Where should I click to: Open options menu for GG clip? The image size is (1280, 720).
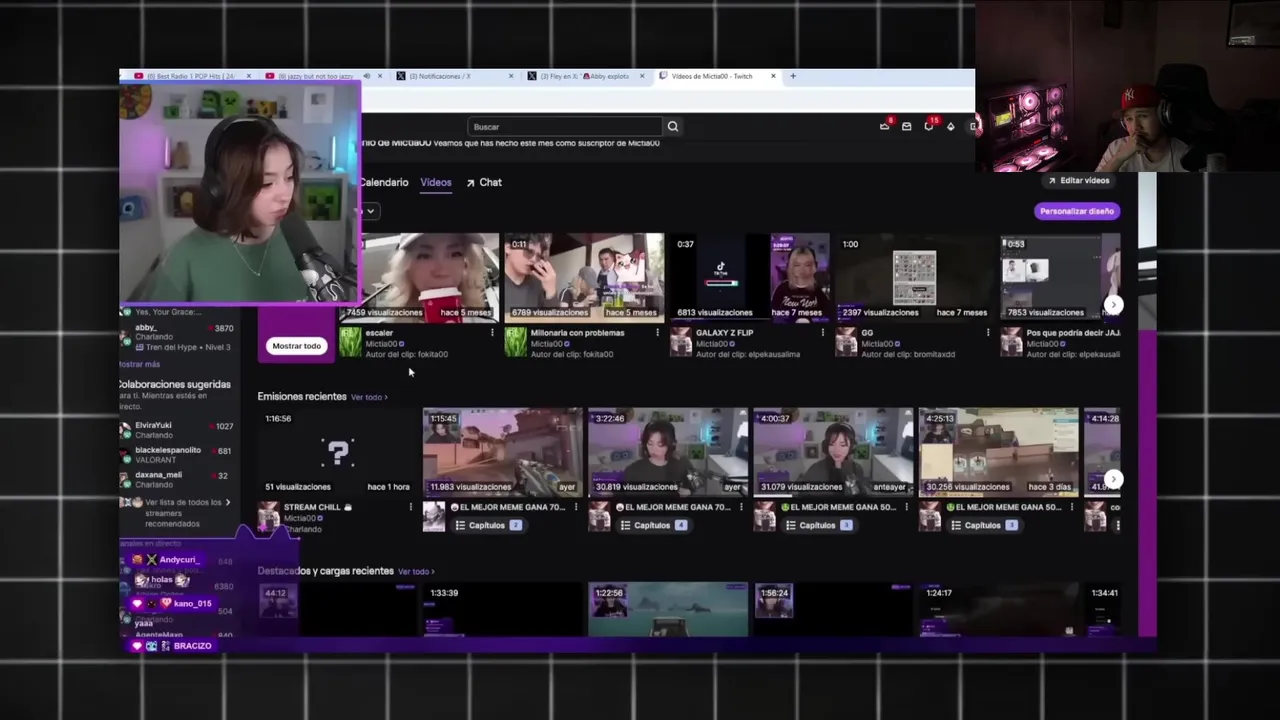click(x=987, y=333)
